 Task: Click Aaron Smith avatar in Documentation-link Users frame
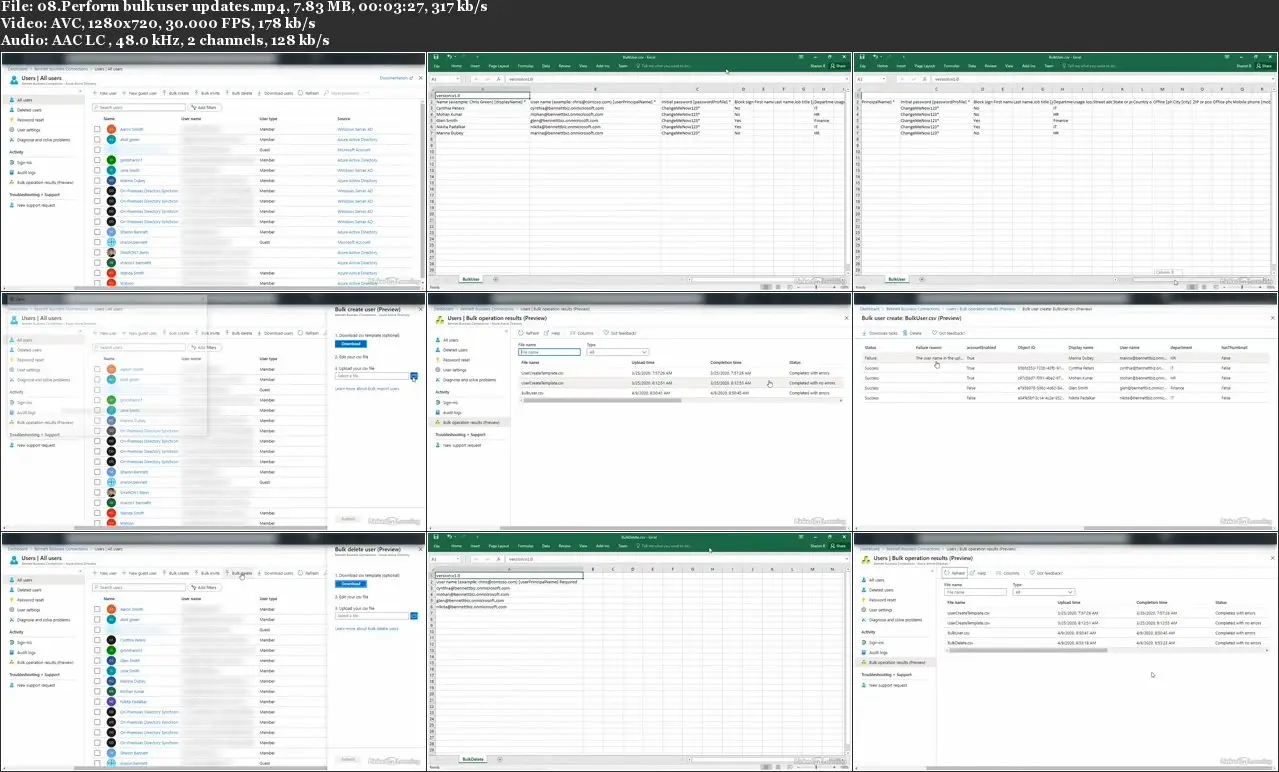[112, 129]
